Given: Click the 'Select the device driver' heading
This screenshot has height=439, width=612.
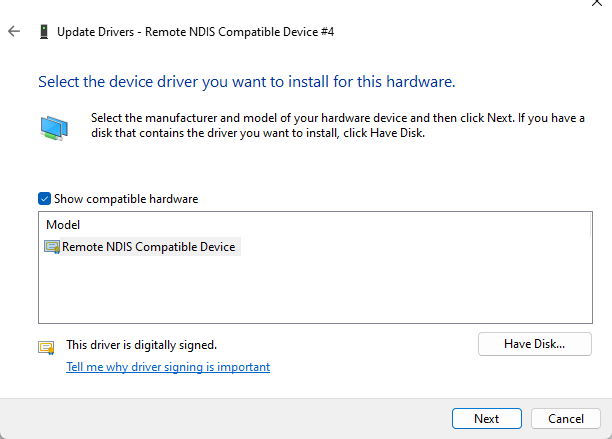Looking at the screenshot, I should pyautogui.click(x=253, y=80).
